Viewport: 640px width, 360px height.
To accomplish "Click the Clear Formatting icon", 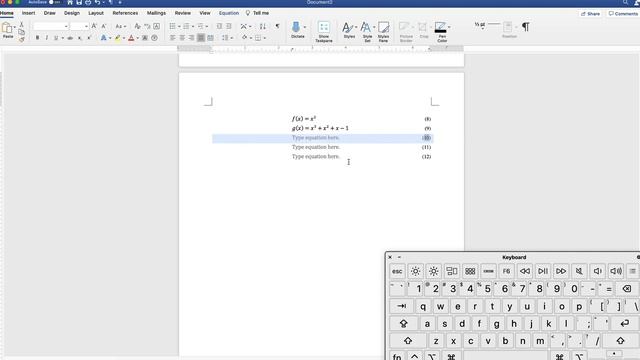I will pyautogui.click(x=137, y=26).
